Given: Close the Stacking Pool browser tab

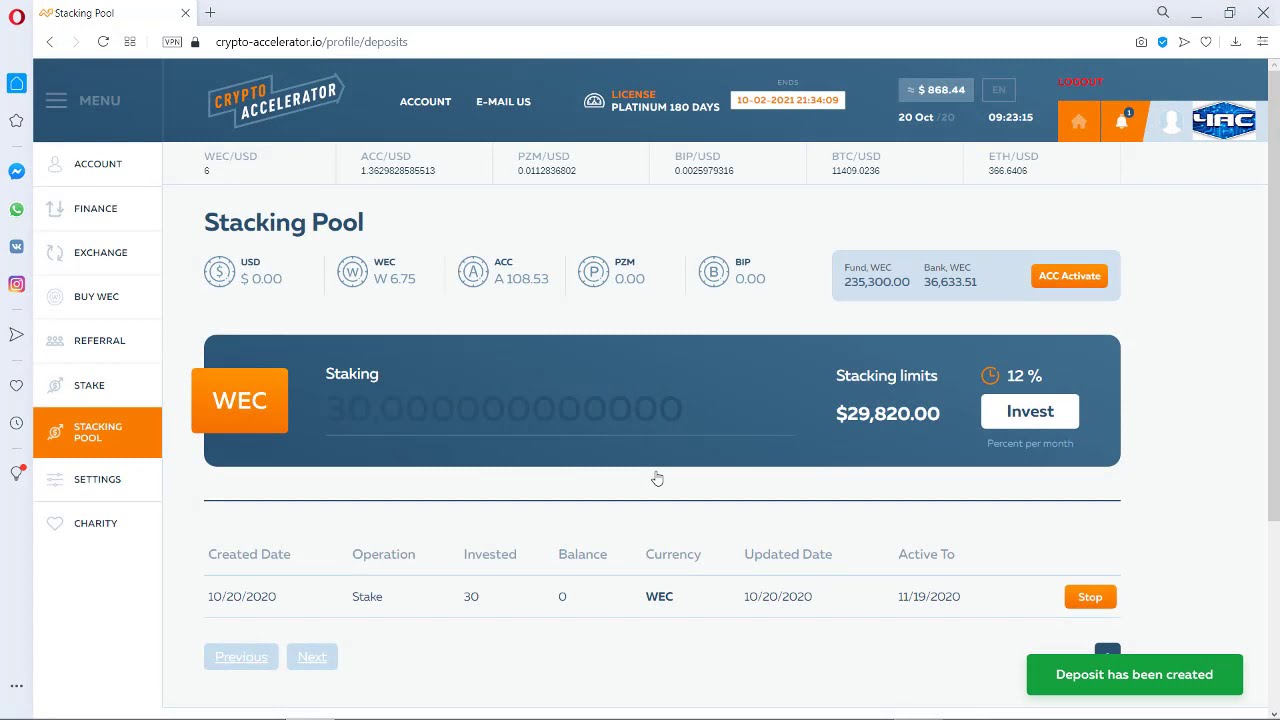Looking at the screenshot, I should [185, 13].
